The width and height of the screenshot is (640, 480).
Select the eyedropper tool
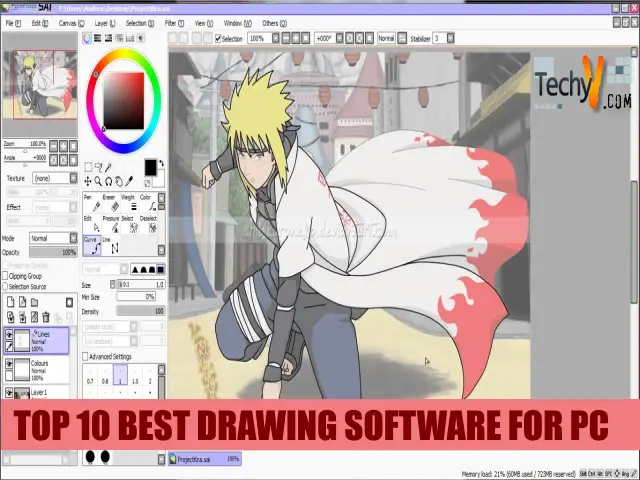[x=129, y=181]
